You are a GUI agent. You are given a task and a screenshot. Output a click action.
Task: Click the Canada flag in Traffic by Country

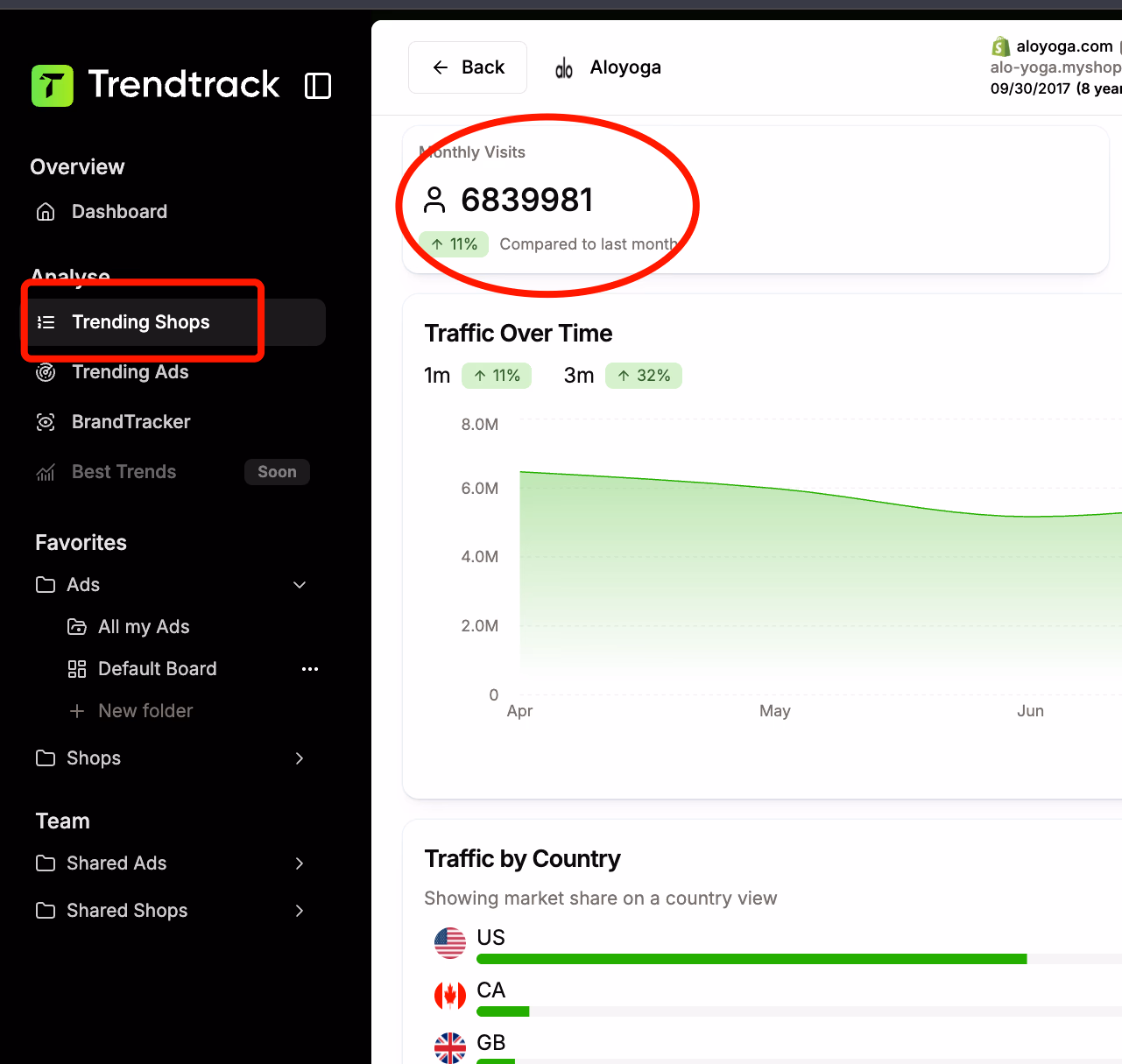(449, 995)
